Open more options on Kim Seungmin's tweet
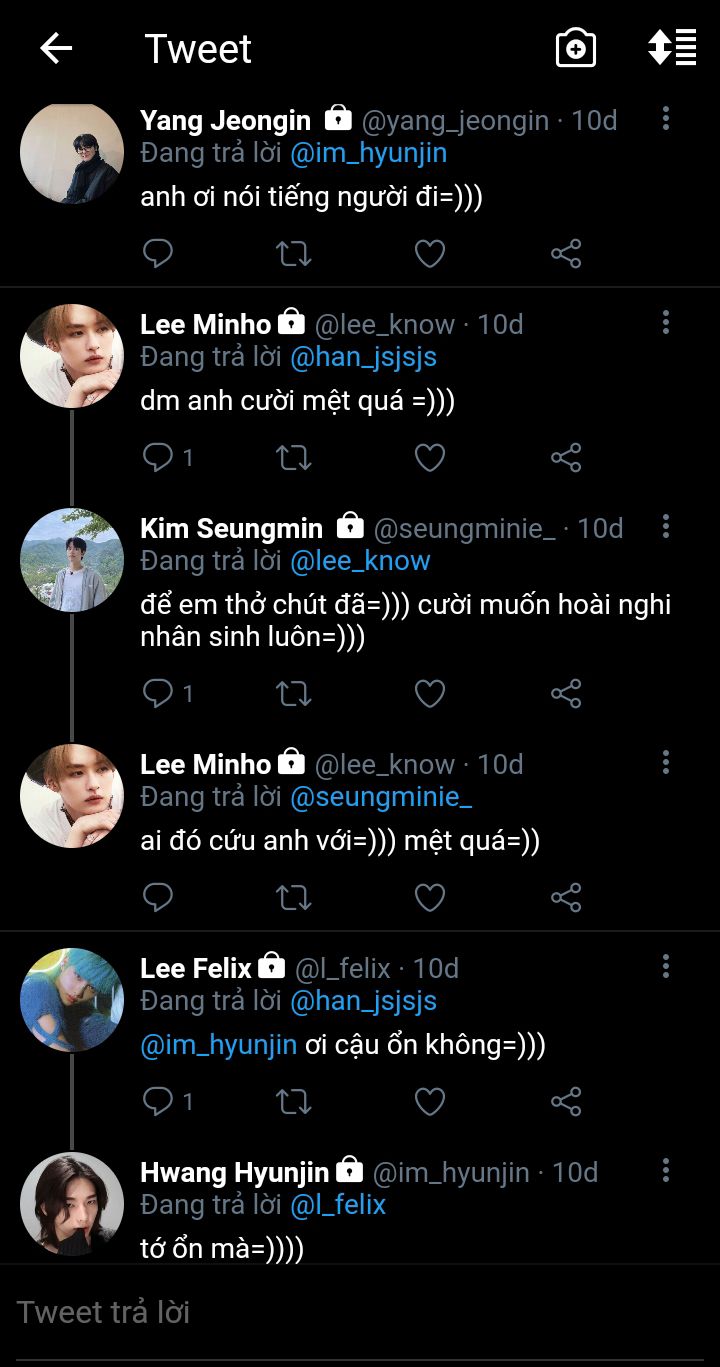 [x=666, y=528]
